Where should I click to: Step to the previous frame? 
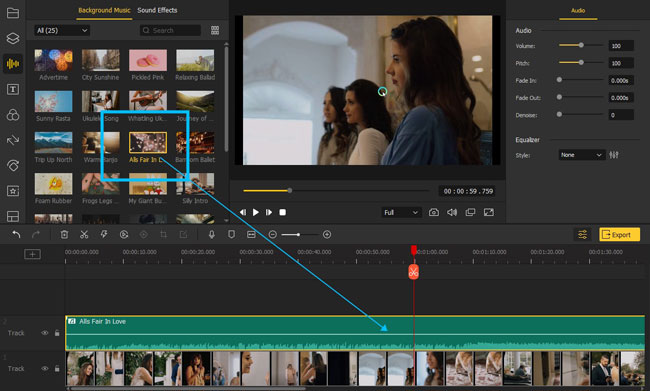(243, 212)
